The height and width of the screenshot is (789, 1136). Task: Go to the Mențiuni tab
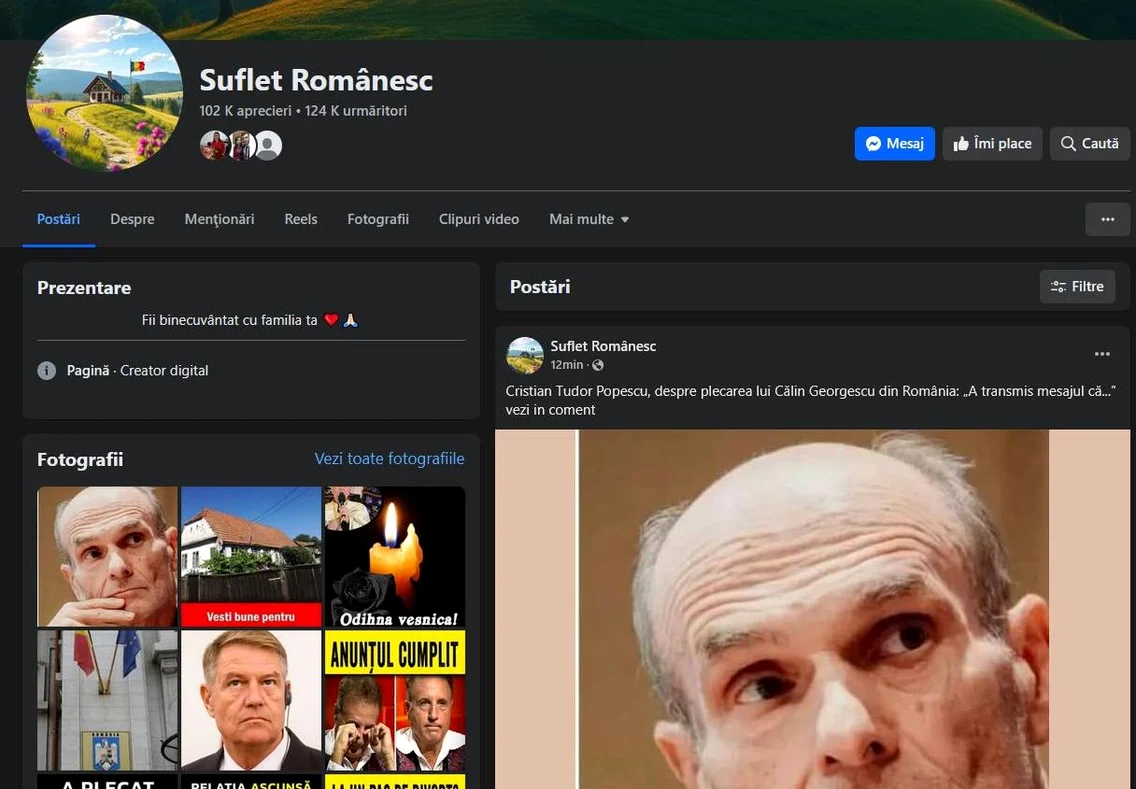pyautogui.click(x=220, y=219)
